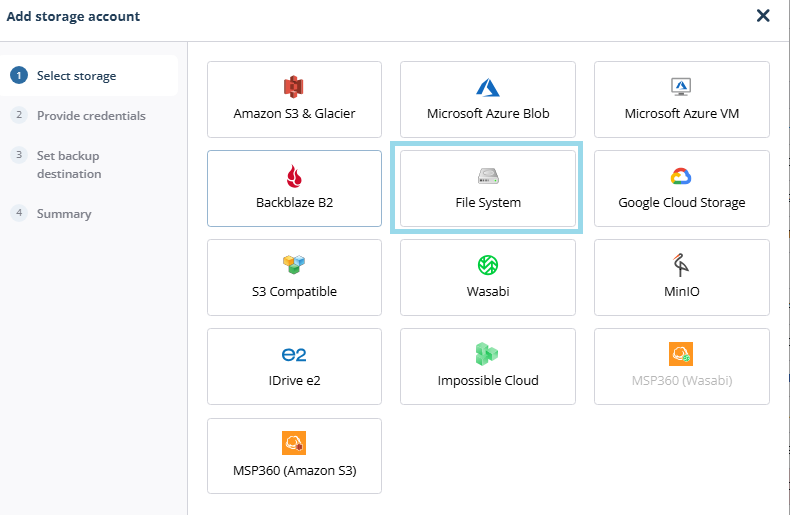
Task: Click the Add storage account title
Action: point(73,16)
